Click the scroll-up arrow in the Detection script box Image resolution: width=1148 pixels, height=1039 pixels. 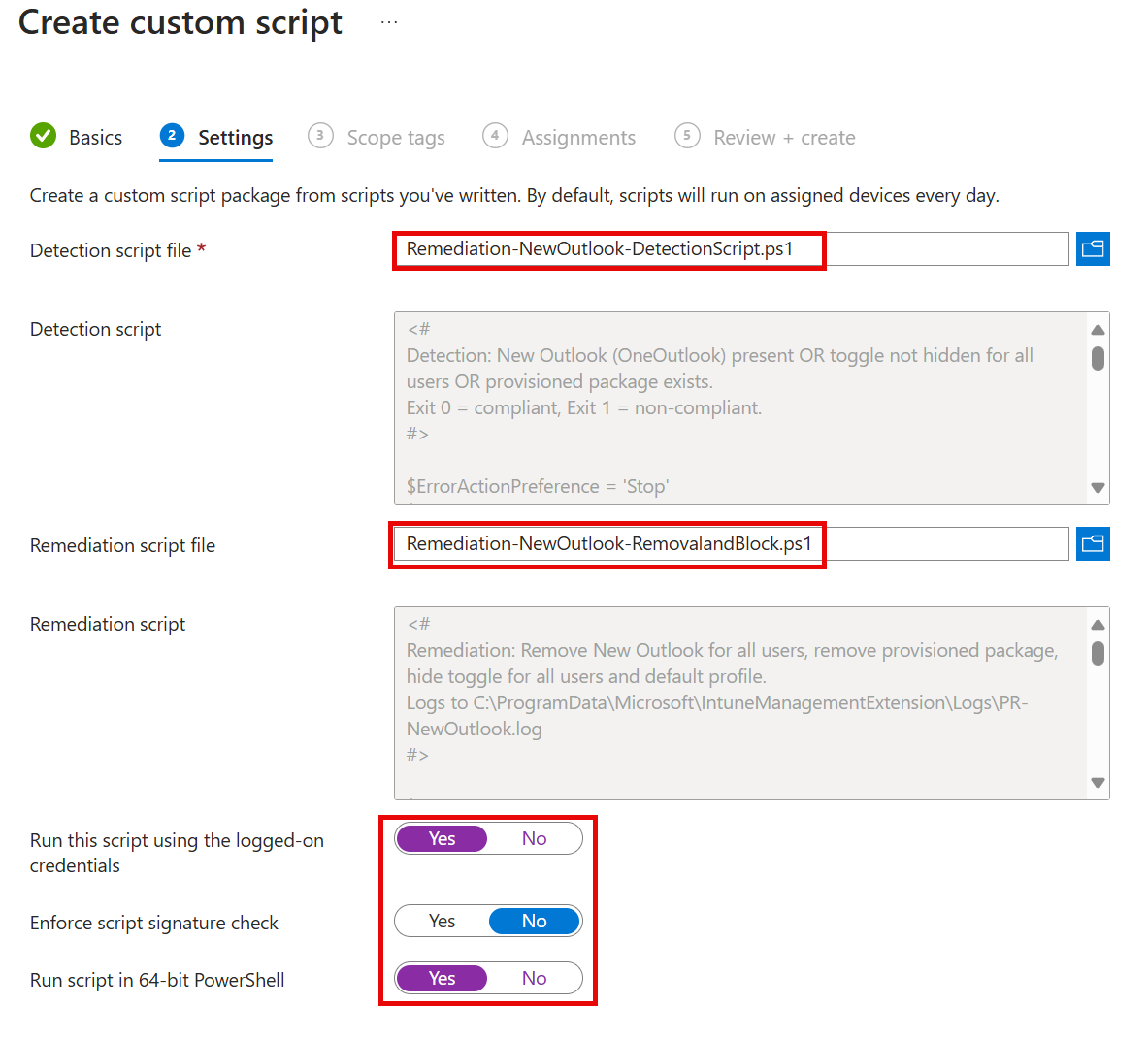click(x=1098, y=328)
